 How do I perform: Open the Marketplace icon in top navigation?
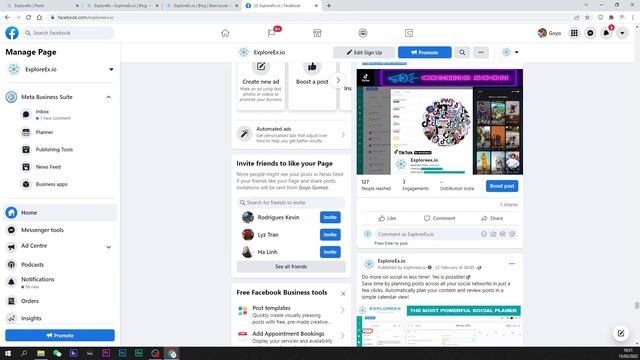[x=317, y=33]
